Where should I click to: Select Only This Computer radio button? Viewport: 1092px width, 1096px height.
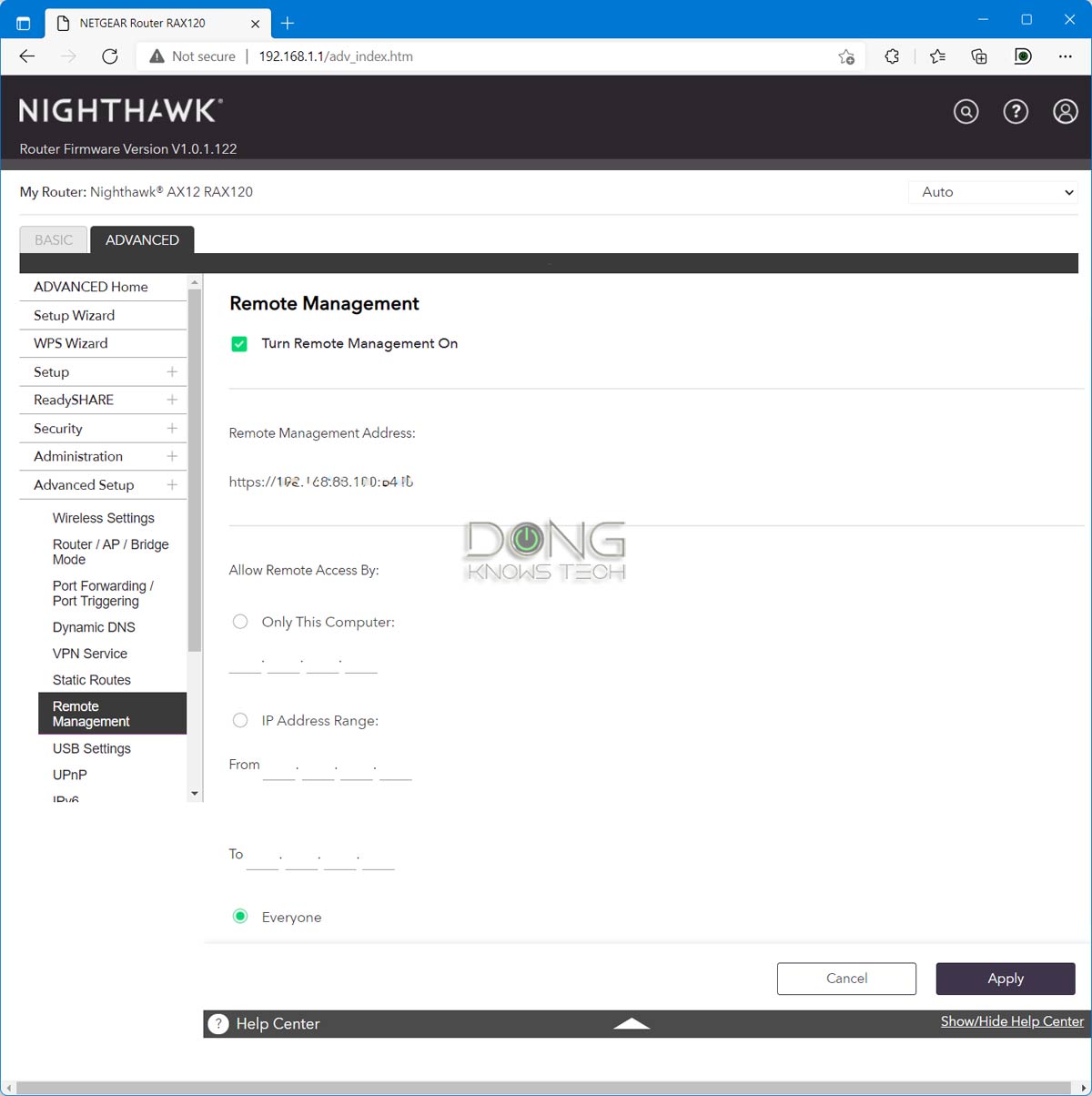[240, 622]
